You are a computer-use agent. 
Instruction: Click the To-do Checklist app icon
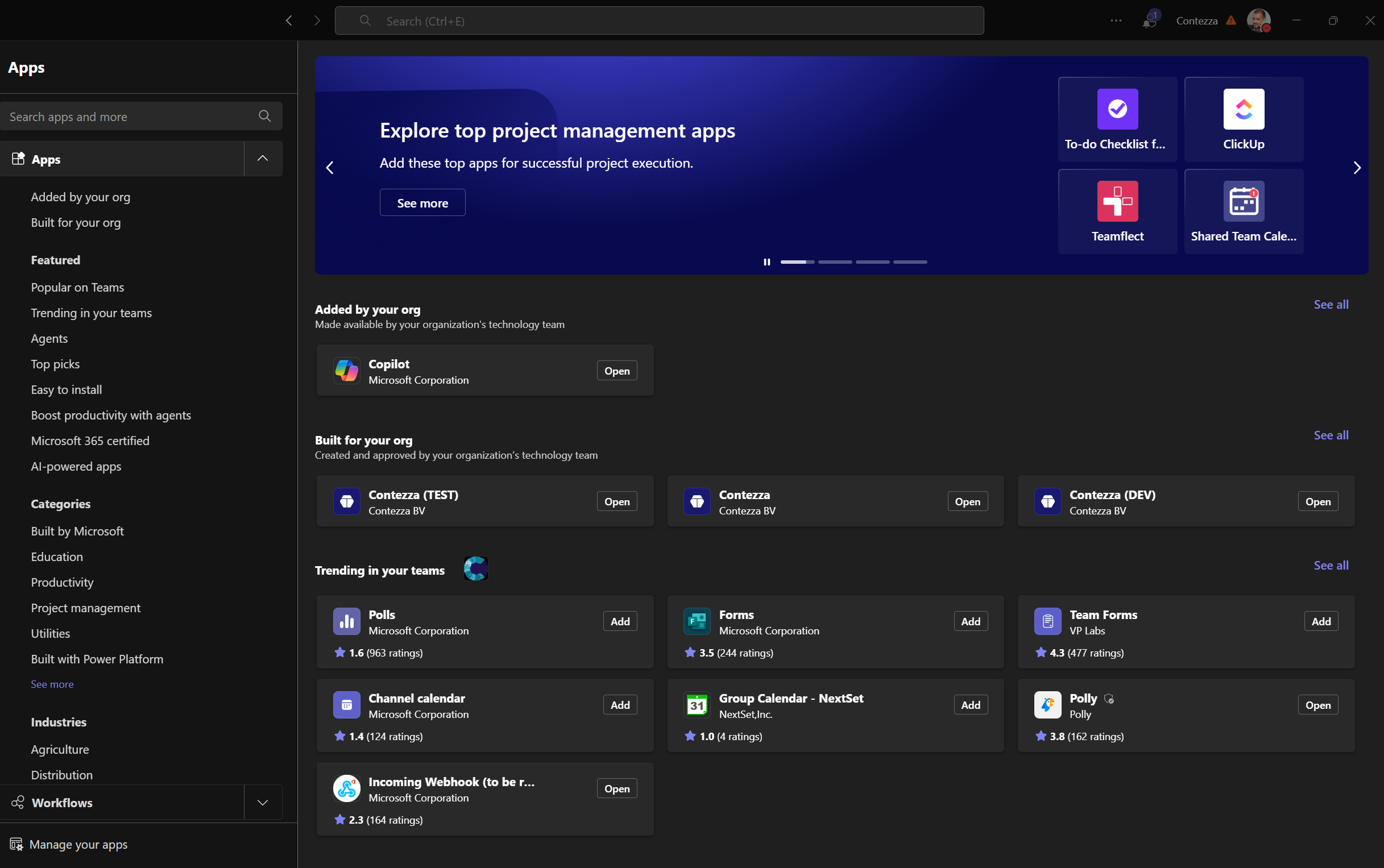(1117, 109)
